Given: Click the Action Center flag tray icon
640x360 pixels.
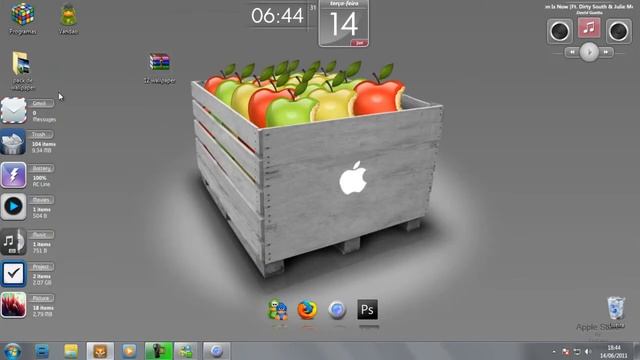Looking at the screenshot, I should pyautogui.click(x=566, y=351).
